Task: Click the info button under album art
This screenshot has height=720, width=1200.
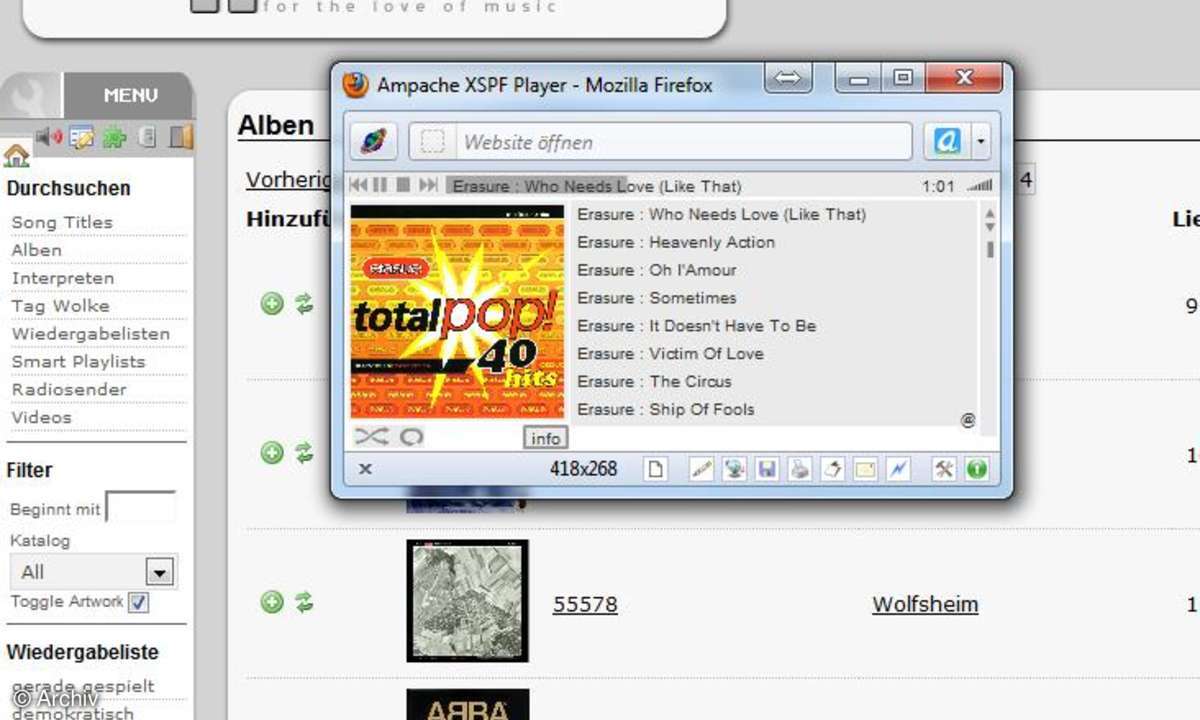Action: 546,438
